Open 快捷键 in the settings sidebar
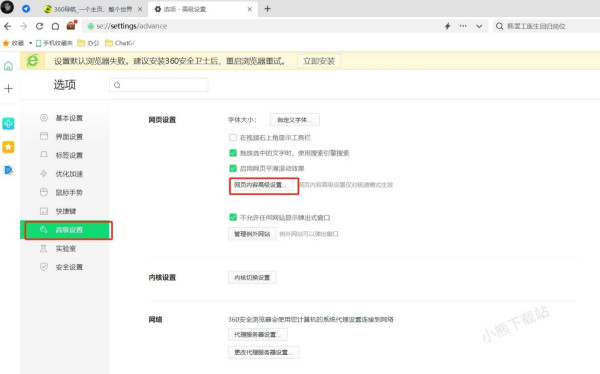Image resolution: width=600 pixels, height=374 pixels. 65,211
